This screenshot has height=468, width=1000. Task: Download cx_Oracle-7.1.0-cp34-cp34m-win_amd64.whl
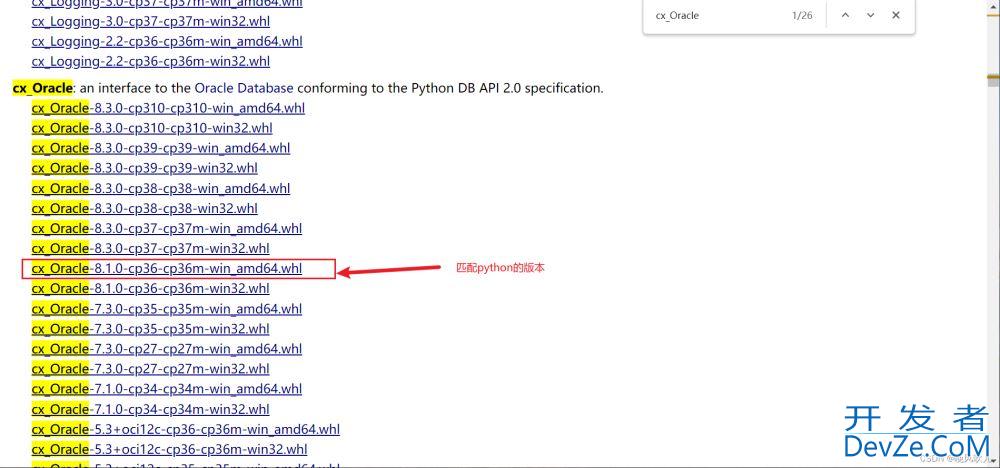tap(167, 389)
